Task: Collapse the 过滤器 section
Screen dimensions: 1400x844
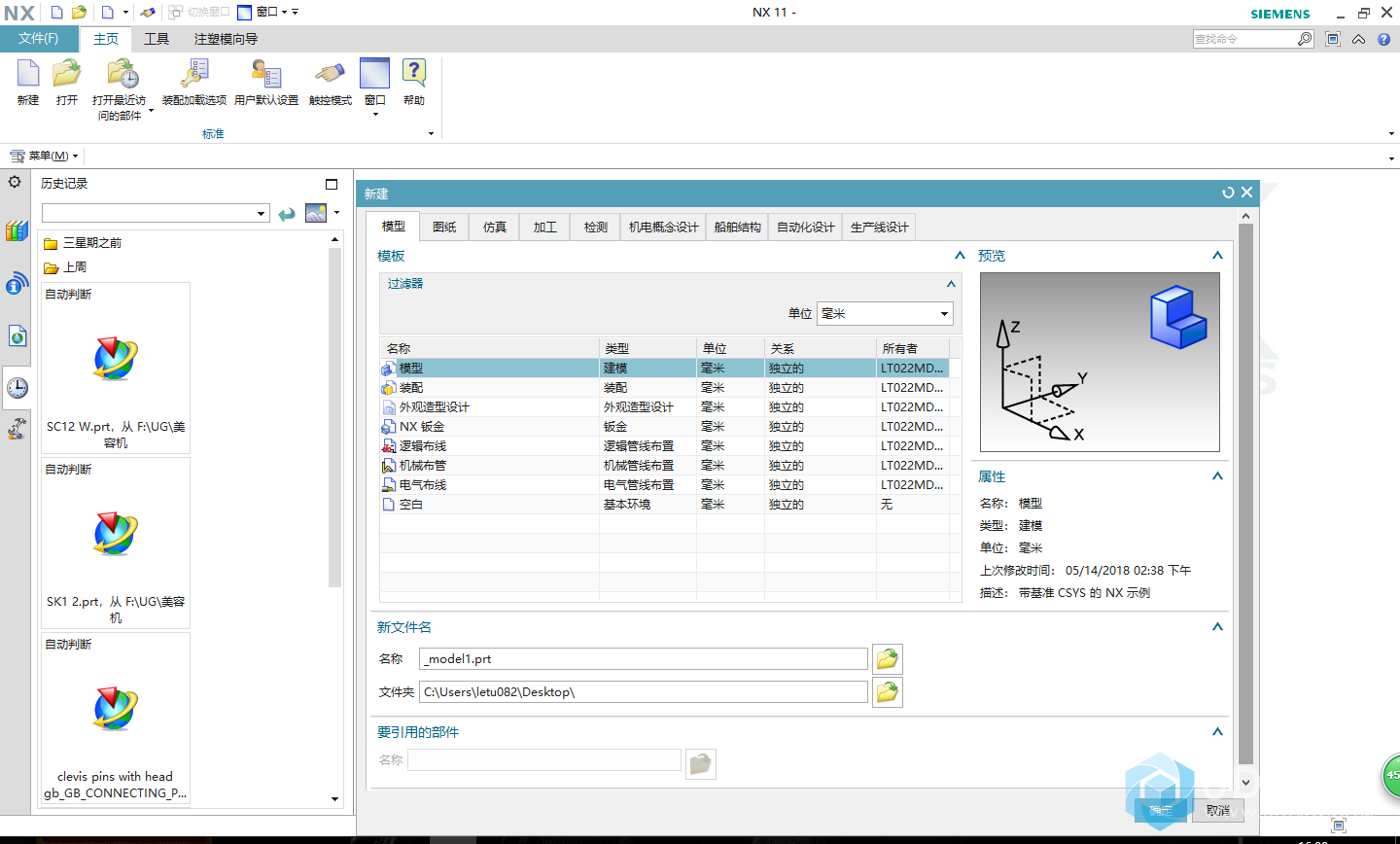Action: [951, 284]
